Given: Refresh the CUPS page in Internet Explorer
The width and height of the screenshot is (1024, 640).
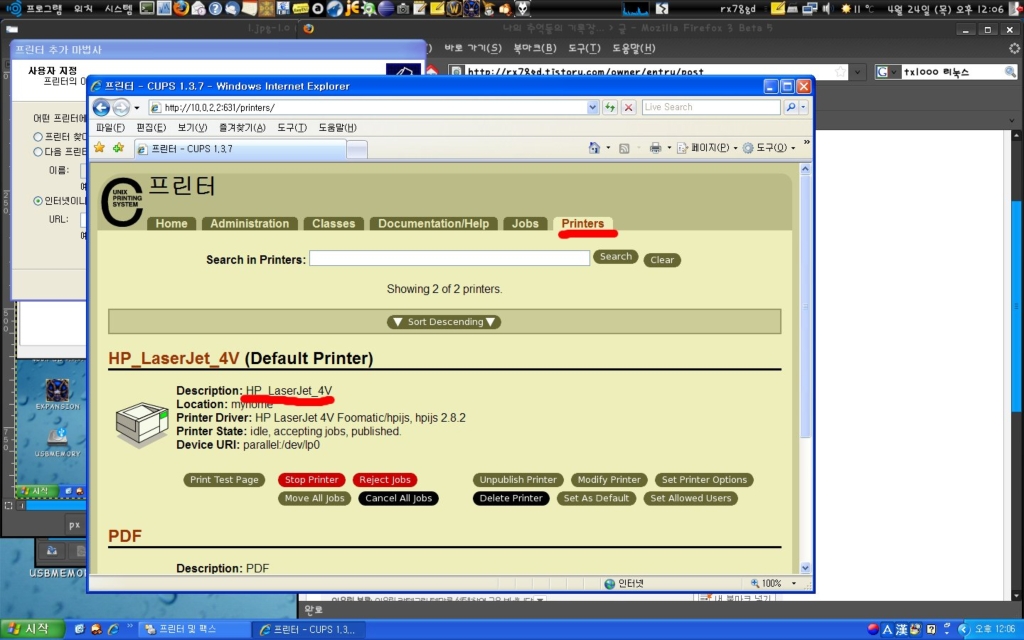Looking at the screenshot, I should (x=610, y=107).
